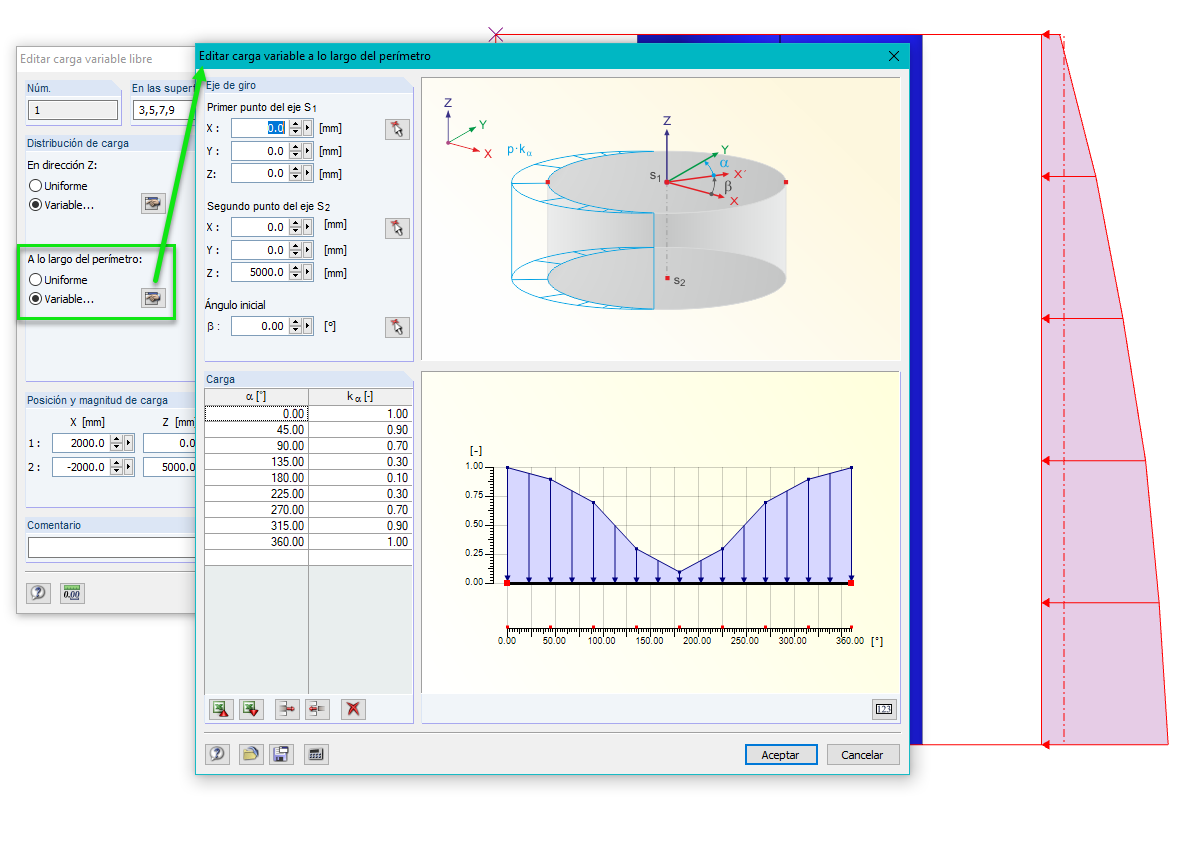Select the α cell with 90.00
This screenshot has width=1200, height=851.
click(x=257, y=446)
